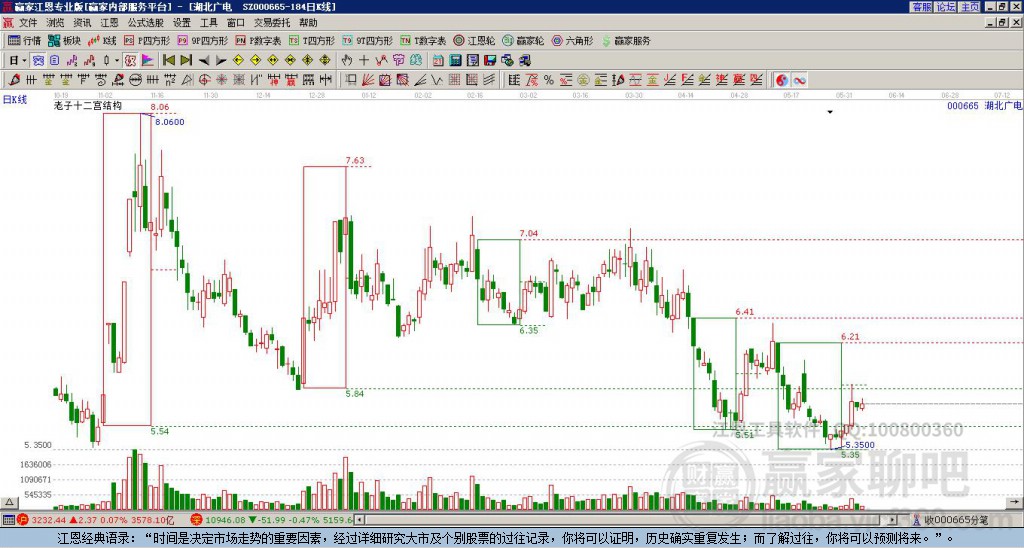1024x548 pixels.
Task: Select the red pencil drawing tool
Action: (14, 80)
